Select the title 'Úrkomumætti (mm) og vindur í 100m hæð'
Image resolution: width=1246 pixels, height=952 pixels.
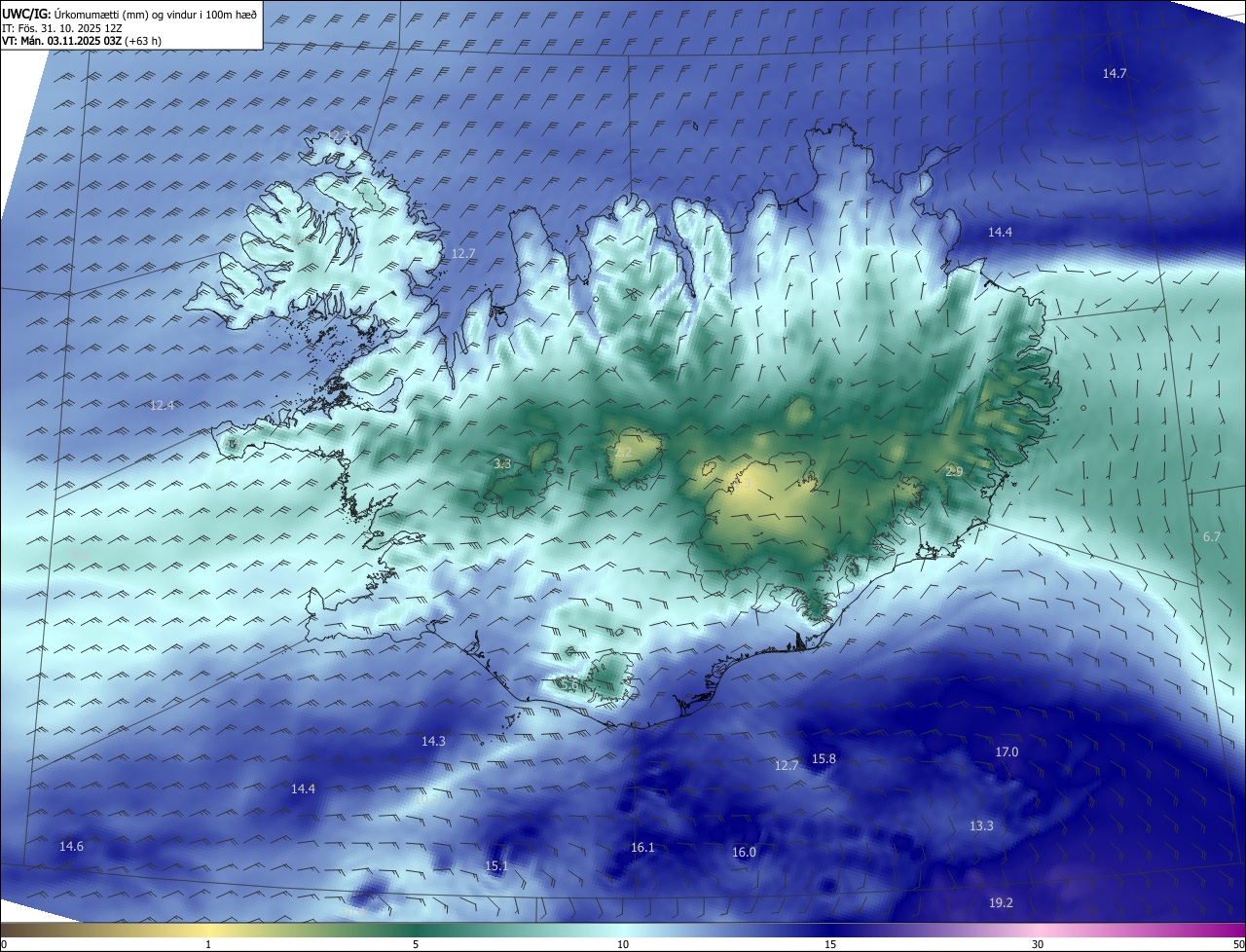(x=155, y=13)
